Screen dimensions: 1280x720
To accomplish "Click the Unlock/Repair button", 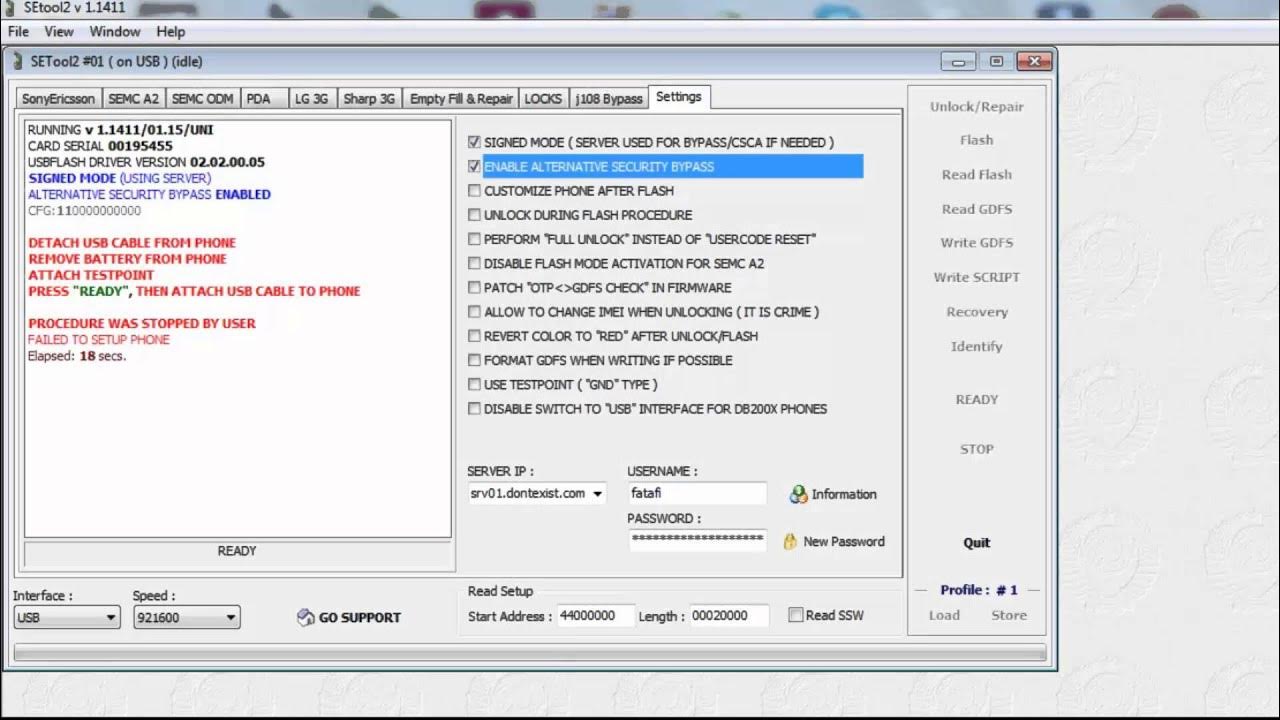I will pyautogui.click(x=977, y=107).
